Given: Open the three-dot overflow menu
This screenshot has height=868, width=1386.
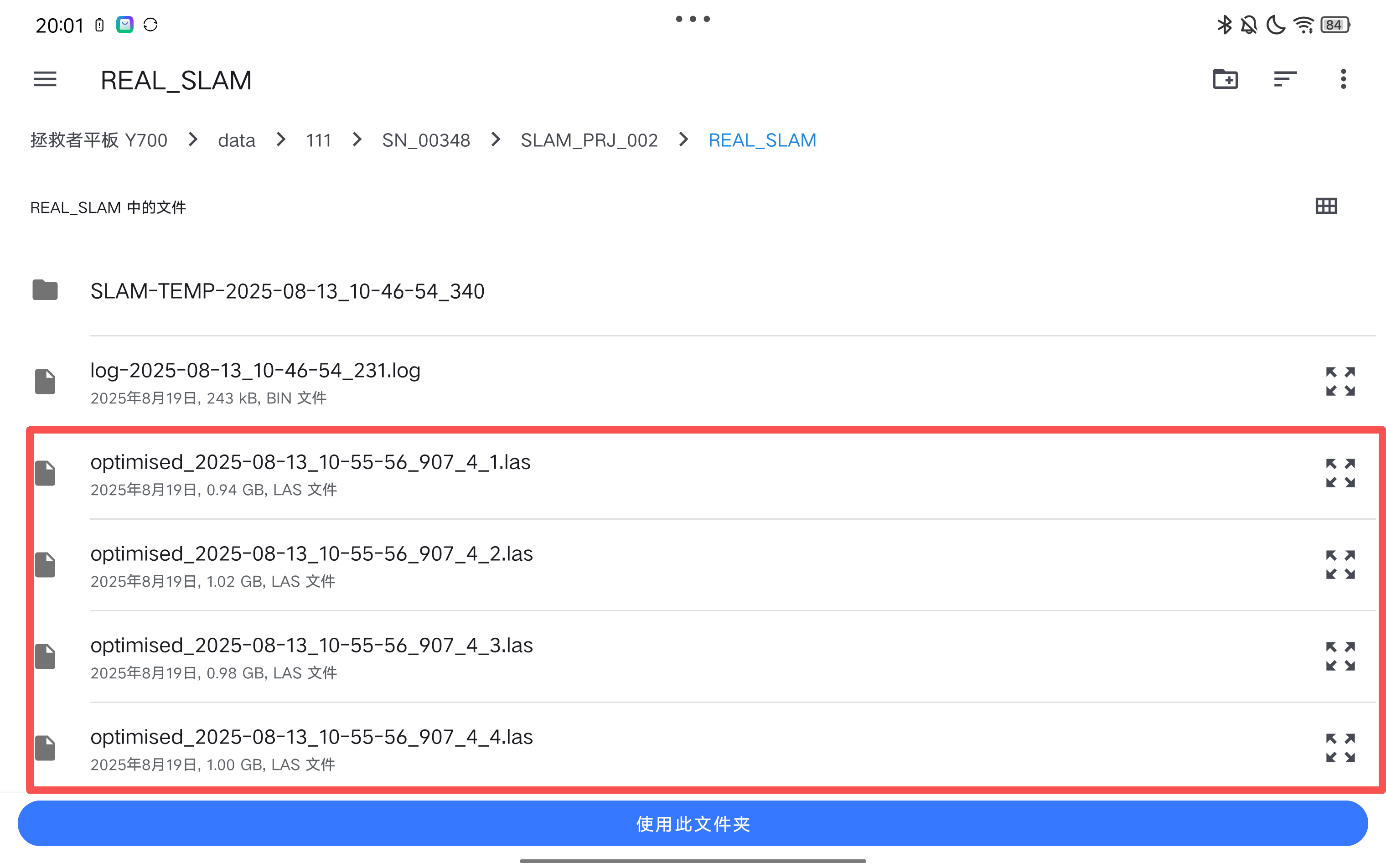Looking at the screenshot, I should (1343, 79).
